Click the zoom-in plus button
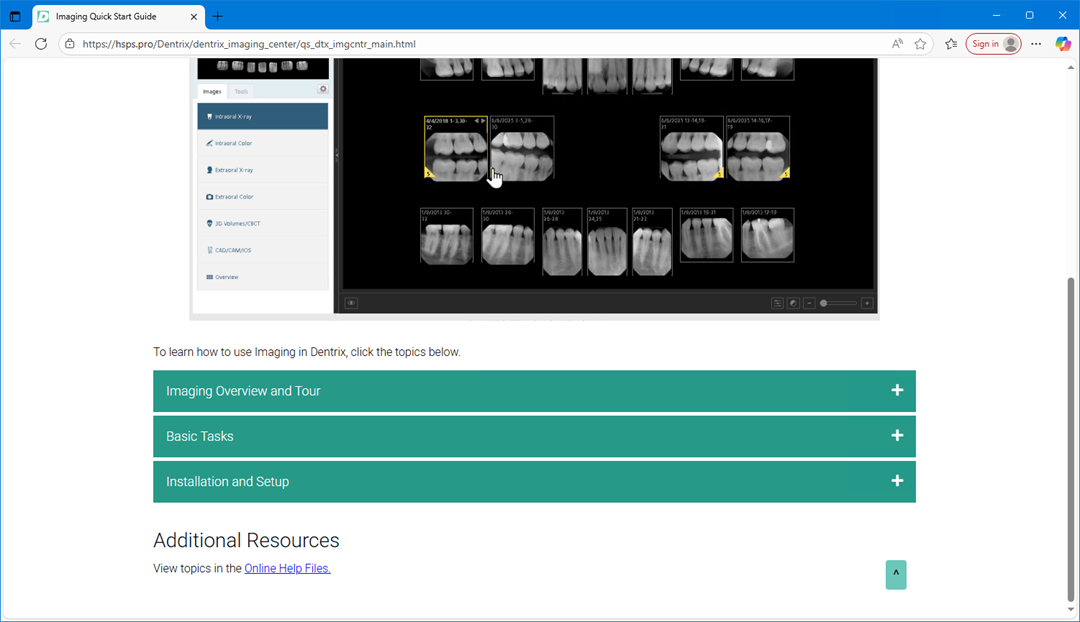Viewport: 1080px width, 622px height. click(867, 303)
